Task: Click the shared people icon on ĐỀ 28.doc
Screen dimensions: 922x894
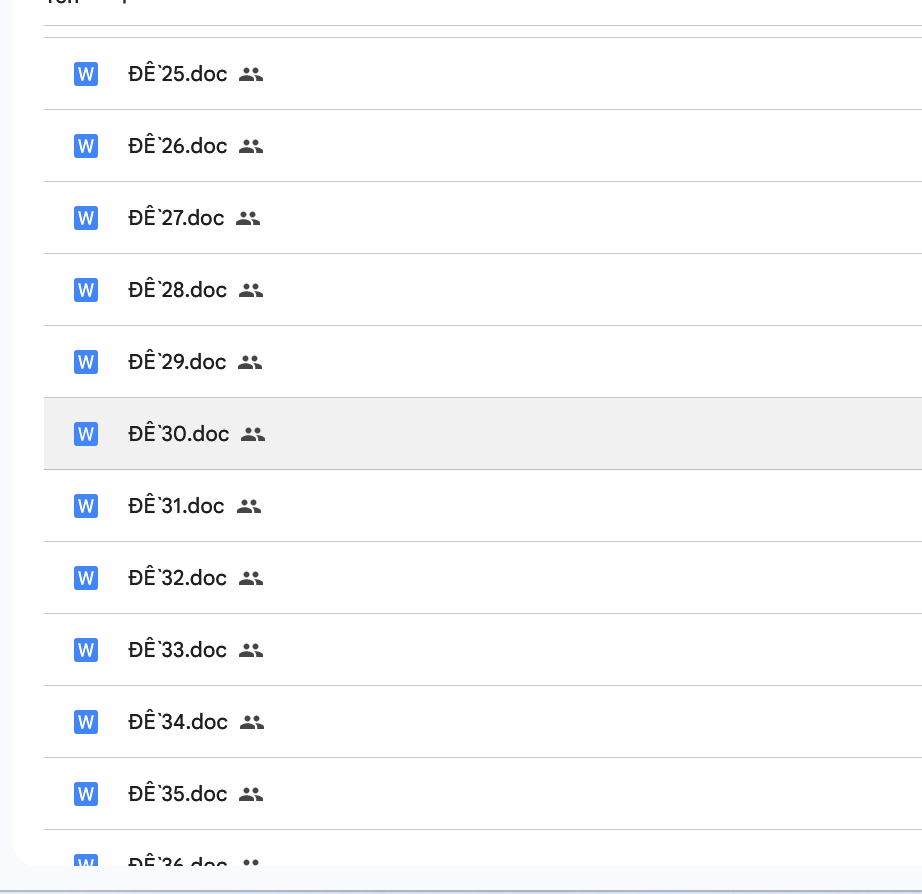Action: [x=251, y=290]
